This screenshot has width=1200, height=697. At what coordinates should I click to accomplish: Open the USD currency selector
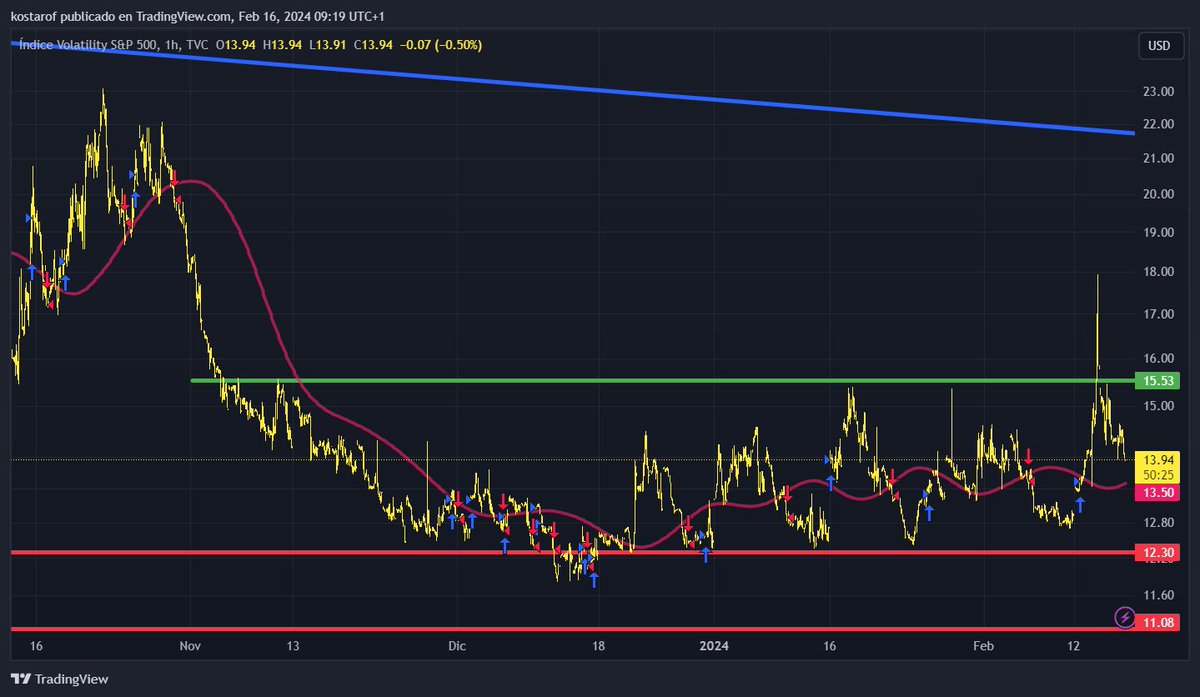tap(1159, 46)
